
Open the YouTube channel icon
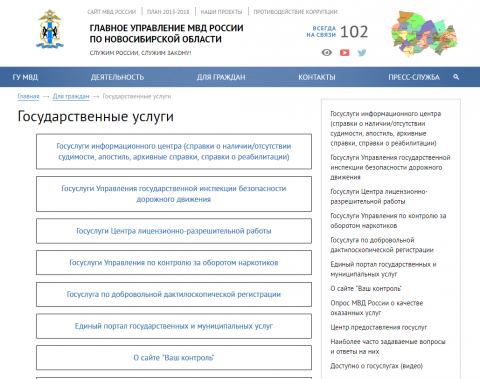[345, 53]
